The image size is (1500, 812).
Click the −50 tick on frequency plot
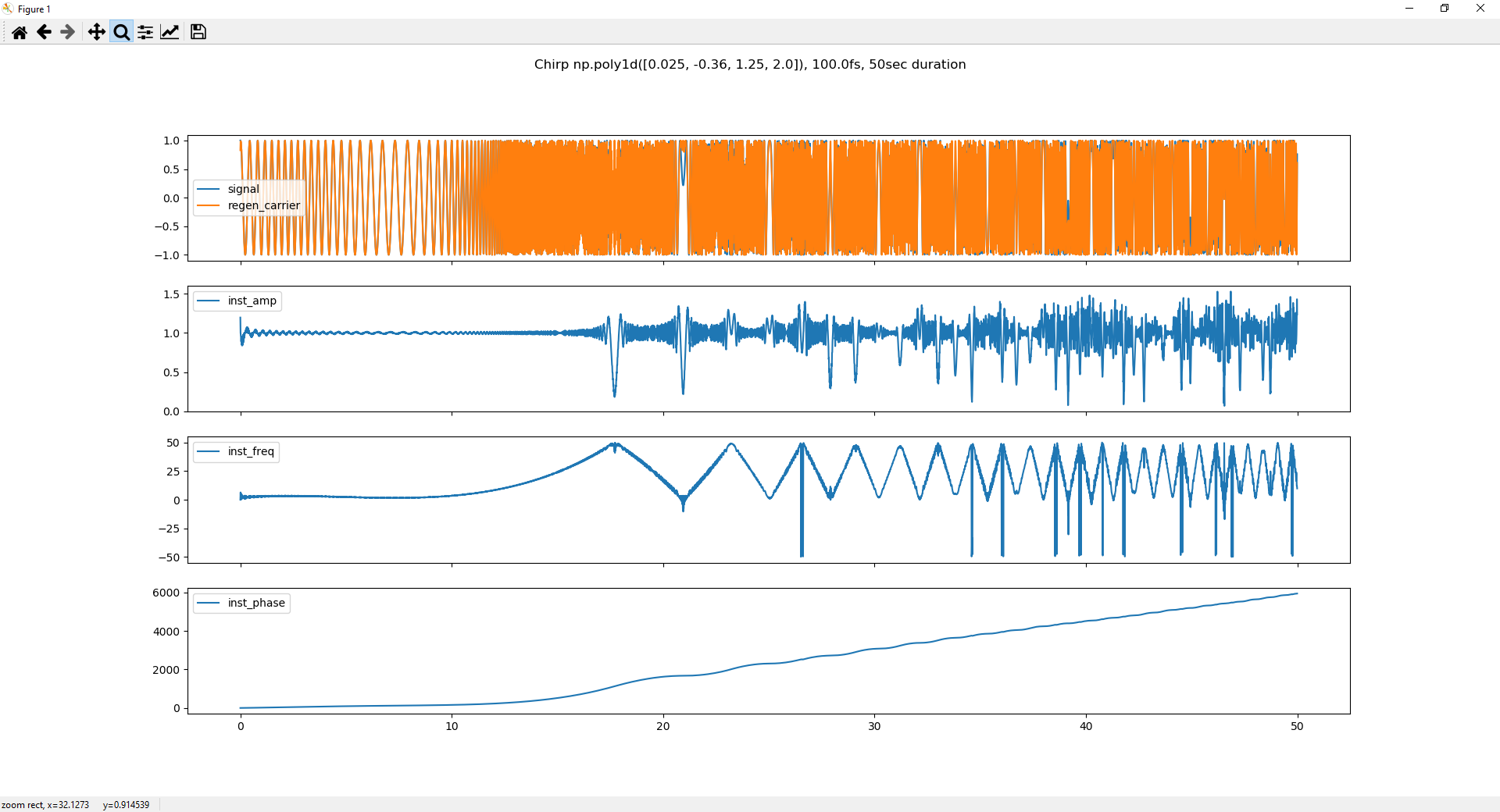click(169, 557)
